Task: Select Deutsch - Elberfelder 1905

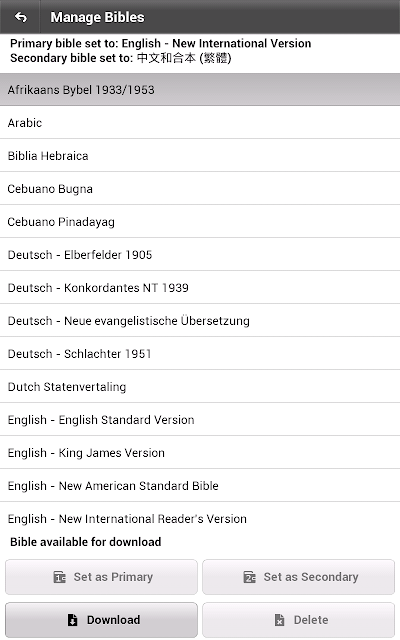Action: pos(200,255)
